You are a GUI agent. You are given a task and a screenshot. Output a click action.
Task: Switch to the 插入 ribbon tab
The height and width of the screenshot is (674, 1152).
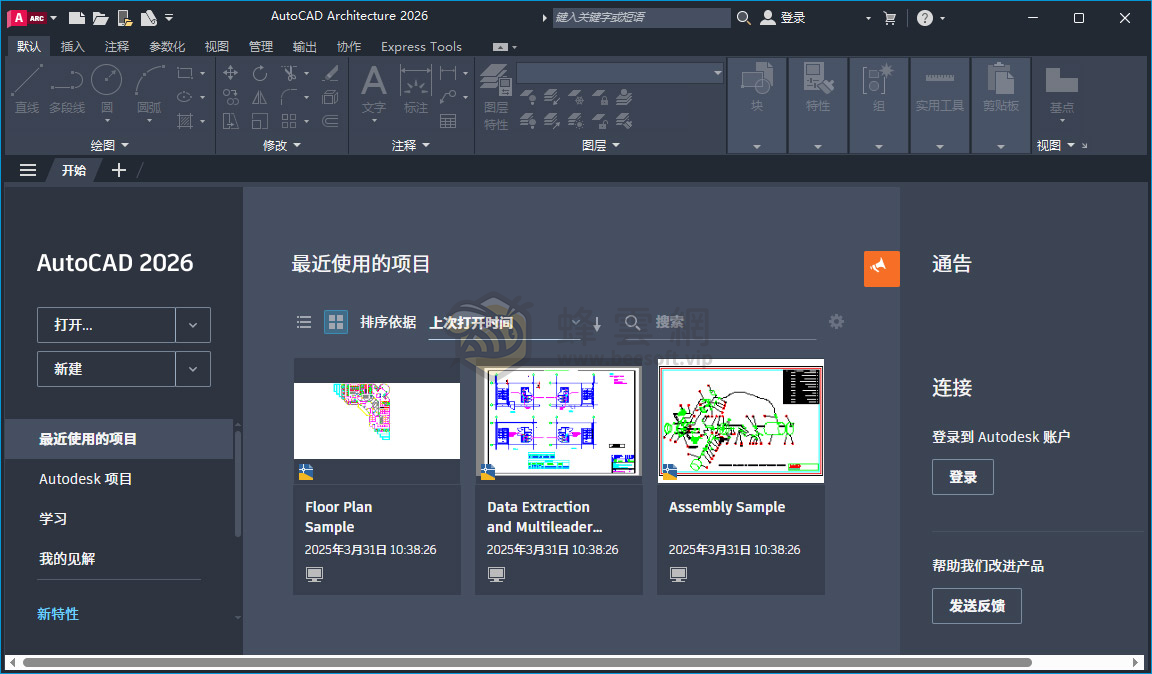tap(73, 46)
